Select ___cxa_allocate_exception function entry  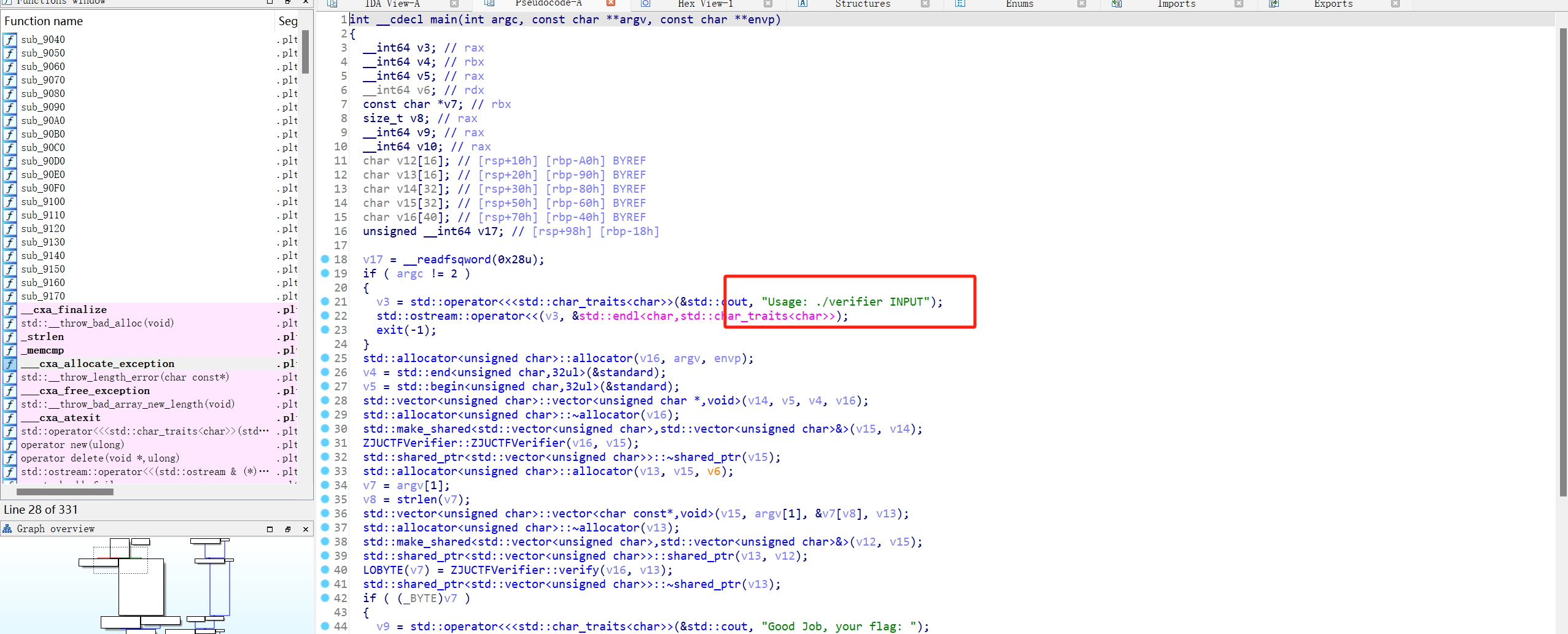[x=98, y=364]
